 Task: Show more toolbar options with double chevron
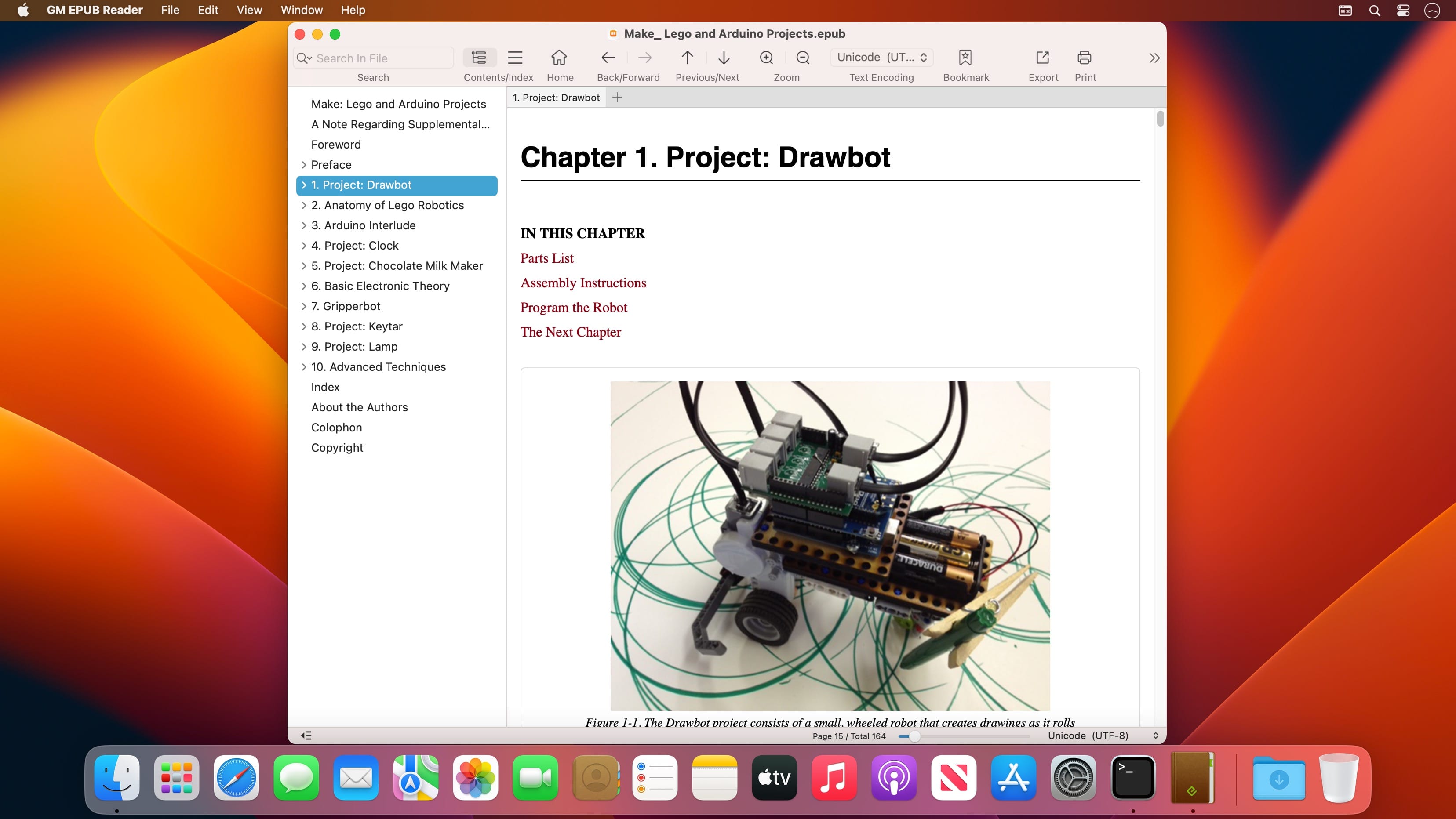pos(1154,58)
